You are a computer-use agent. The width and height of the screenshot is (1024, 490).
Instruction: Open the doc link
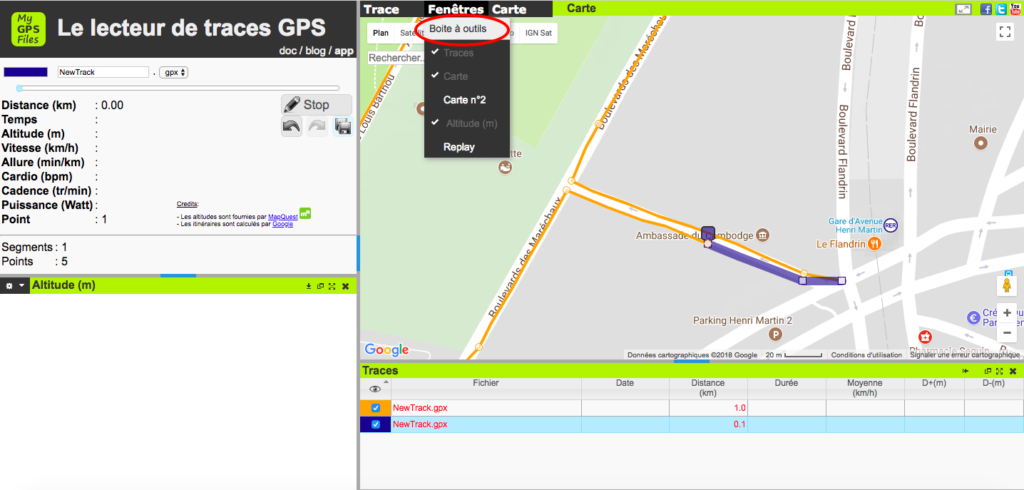pyautogui.click(x=288, y=50)
